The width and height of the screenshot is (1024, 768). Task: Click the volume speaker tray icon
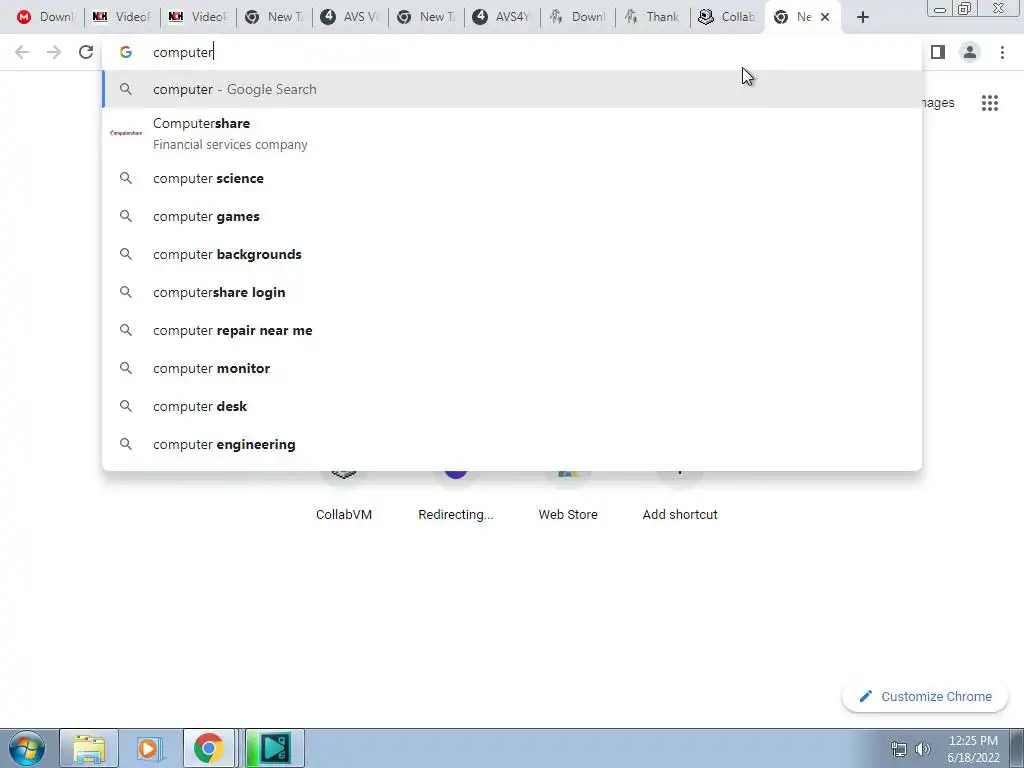coord(923,748)
